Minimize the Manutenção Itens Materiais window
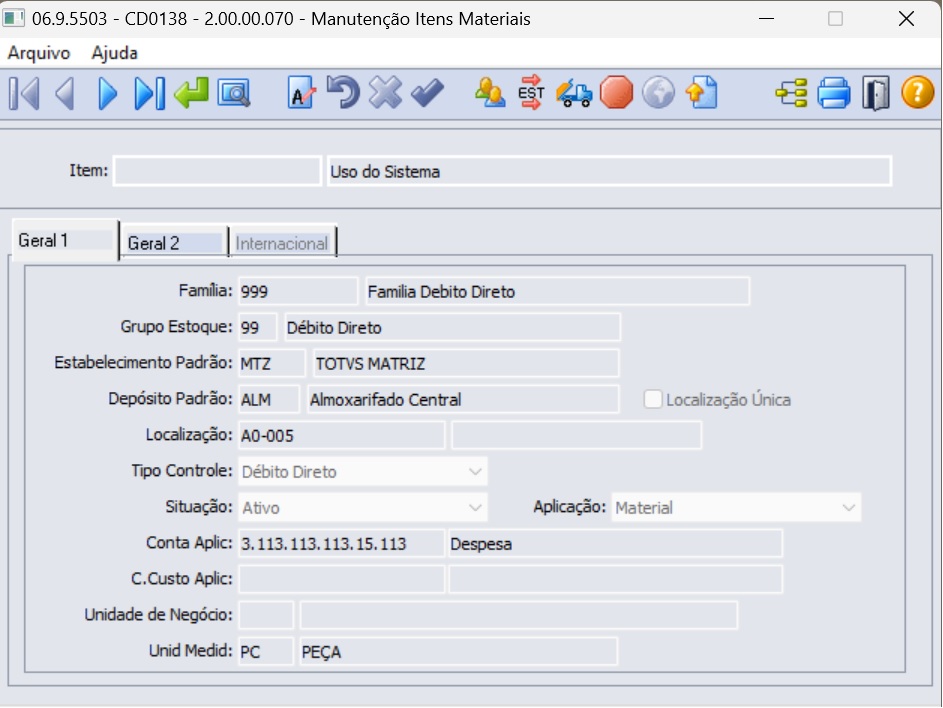 tap(766, 19)
